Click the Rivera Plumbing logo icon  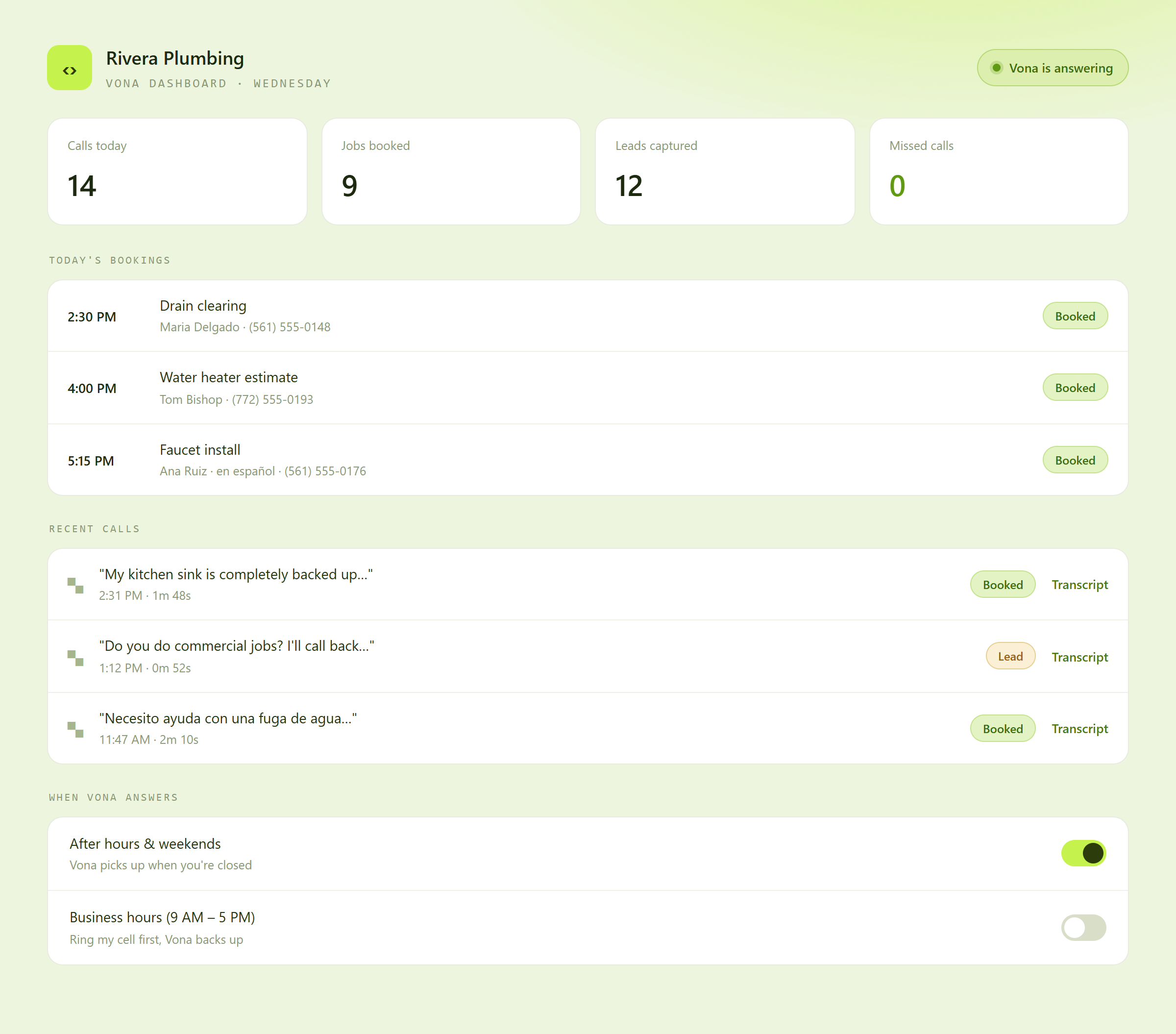(x=70, y=68)
